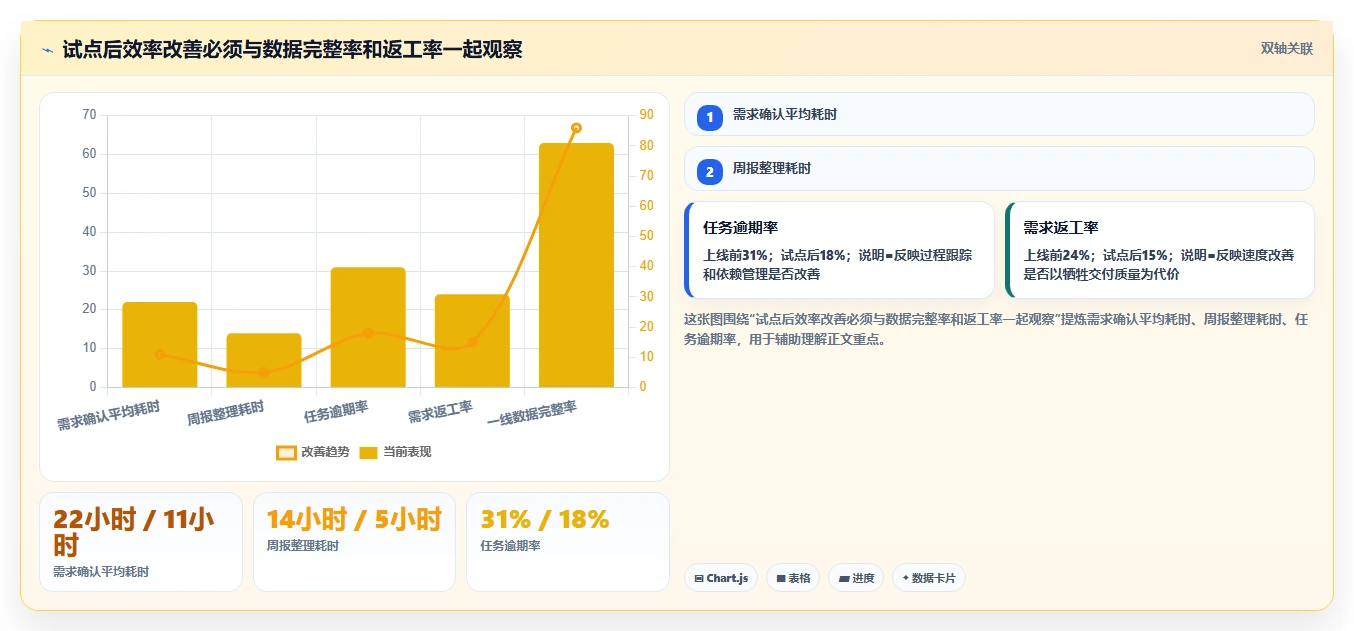
Task: Click the trend line point above 一线数据完整率
Action: tap(576, 128)
